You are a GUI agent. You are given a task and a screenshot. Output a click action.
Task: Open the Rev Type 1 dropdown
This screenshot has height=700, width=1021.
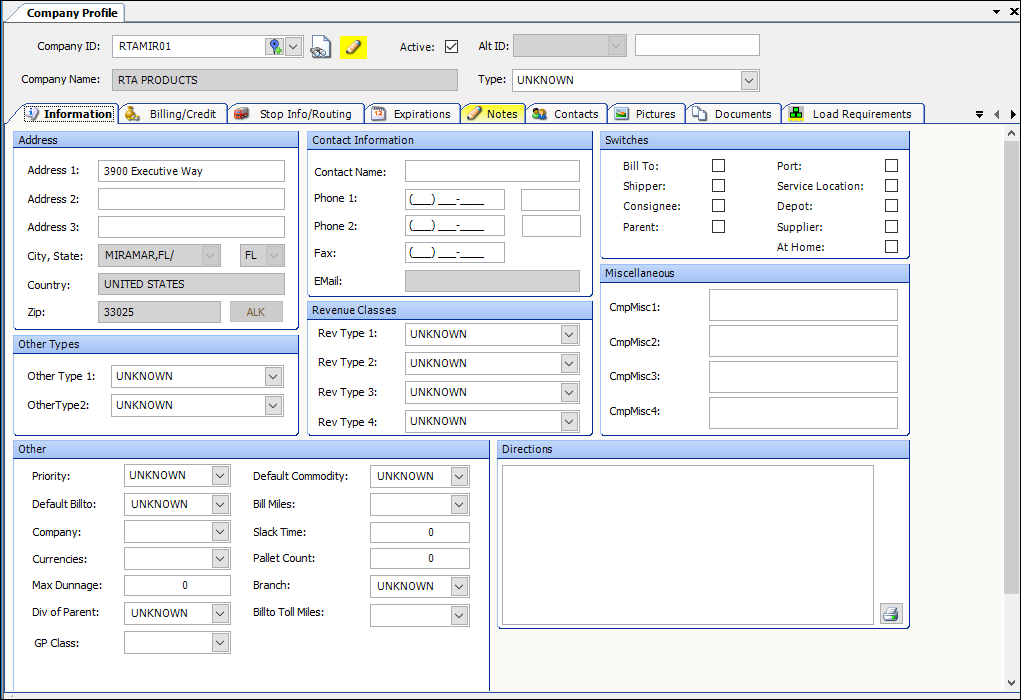pyautogui.click(x=569, y=334)
